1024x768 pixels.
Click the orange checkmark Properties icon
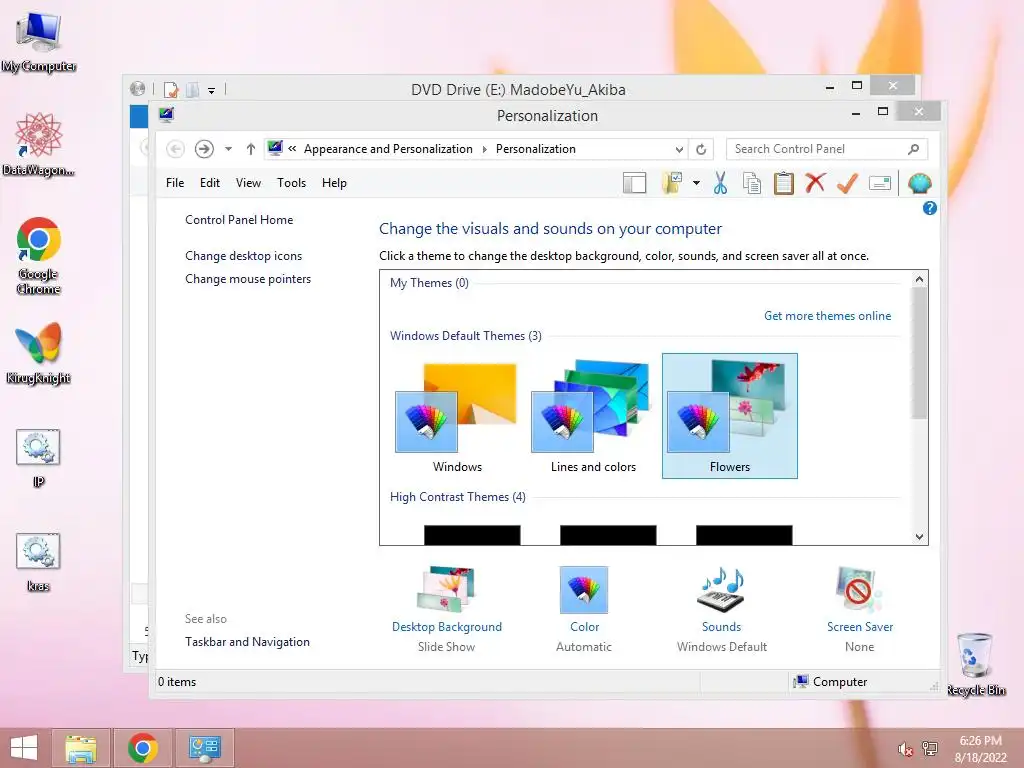pyautogui.click(x=847, y=183)
